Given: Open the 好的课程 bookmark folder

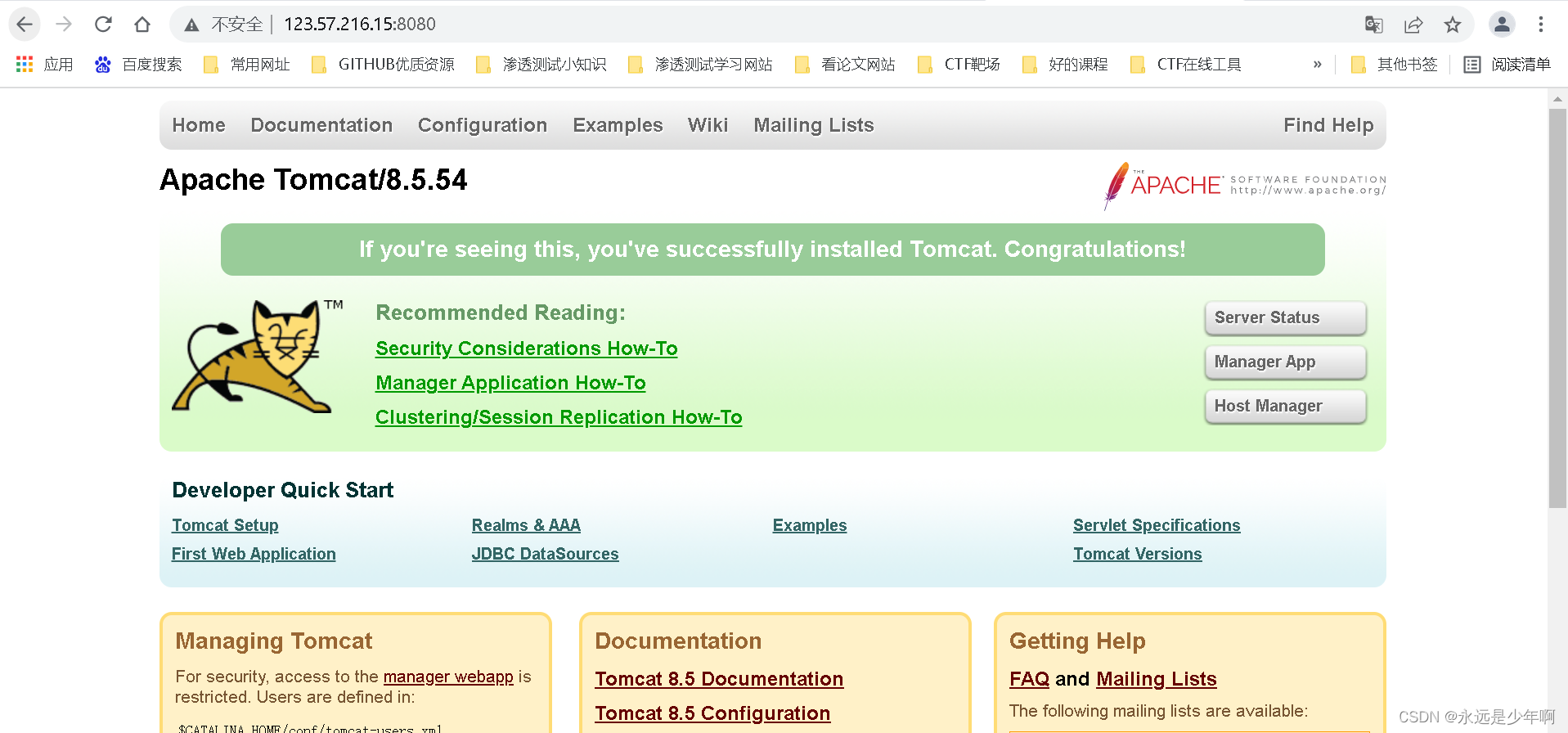Looking at the screenshot, I should [x=1065, y=65].
